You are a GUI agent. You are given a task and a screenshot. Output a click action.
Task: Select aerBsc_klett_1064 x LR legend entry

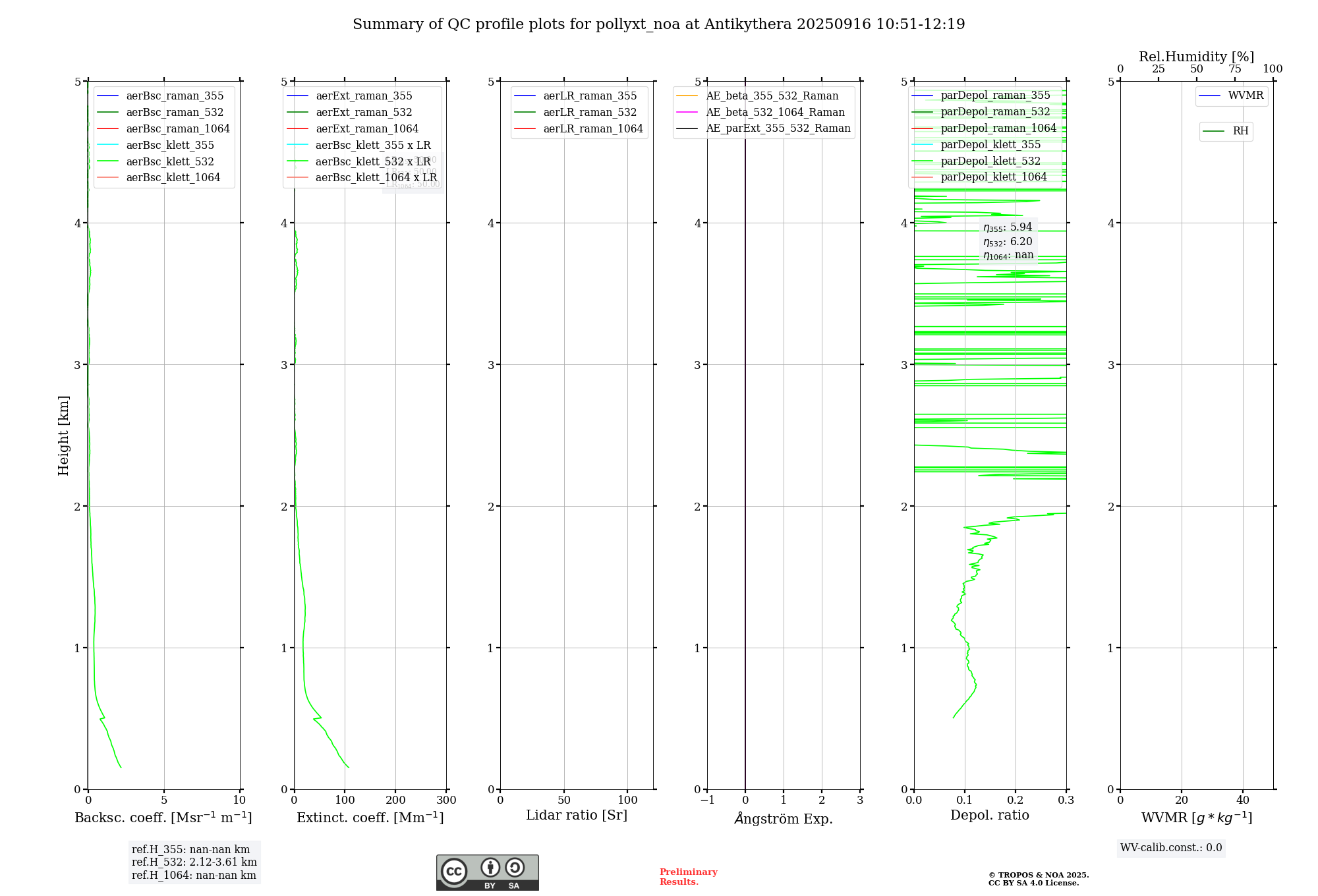[x=362, y=178]
